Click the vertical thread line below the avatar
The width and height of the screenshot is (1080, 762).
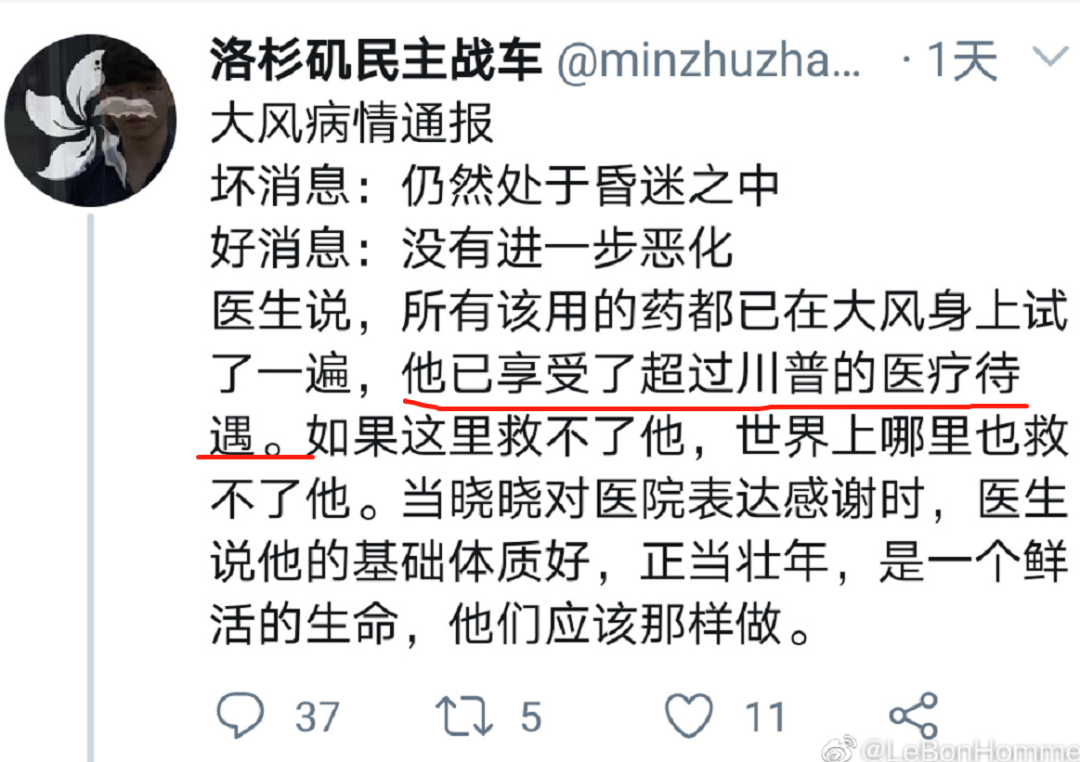[x=90, y=488]
